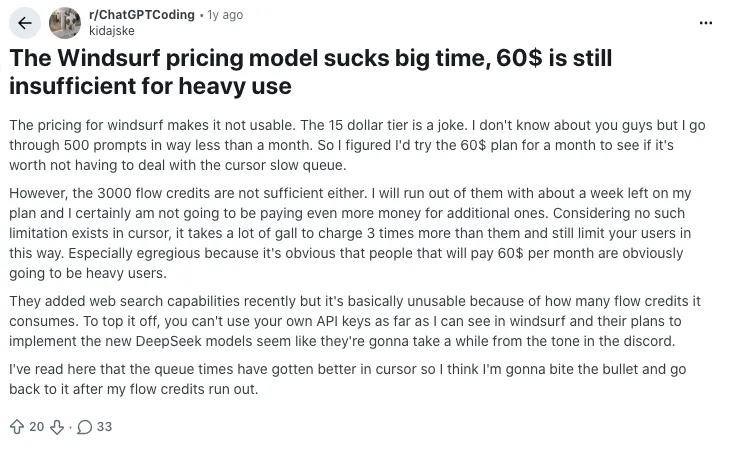Visit the r/ChatGPTCoding subreddit link

click(x=142, y=15)
